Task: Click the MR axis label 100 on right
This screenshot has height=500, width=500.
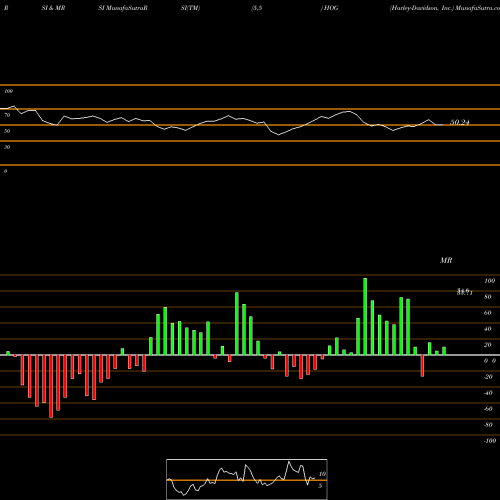Action: [x=490, y=281]
